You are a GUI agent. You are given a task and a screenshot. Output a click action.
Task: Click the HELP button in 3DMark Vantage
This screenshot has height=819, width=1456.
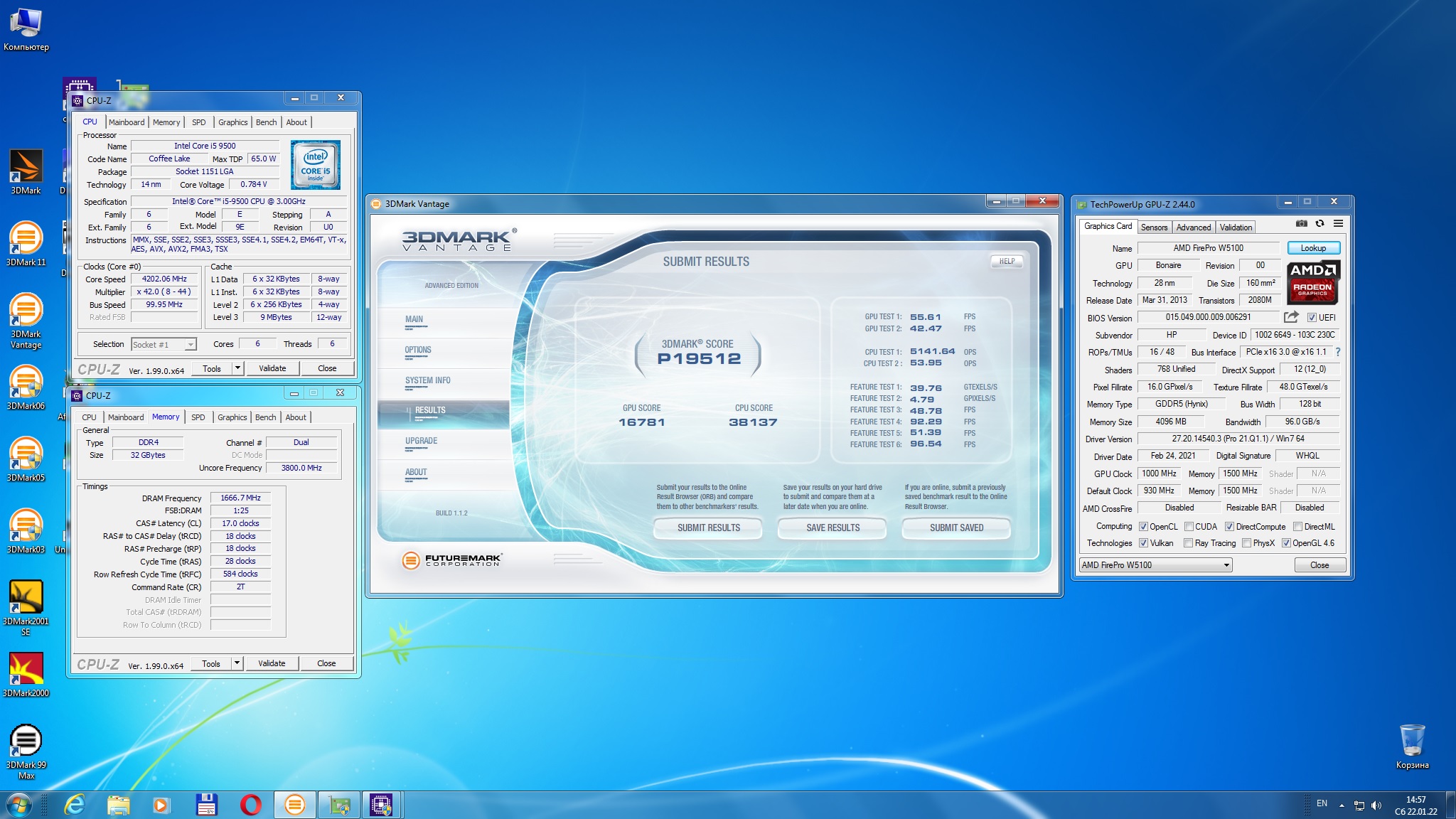(1007, 261)
